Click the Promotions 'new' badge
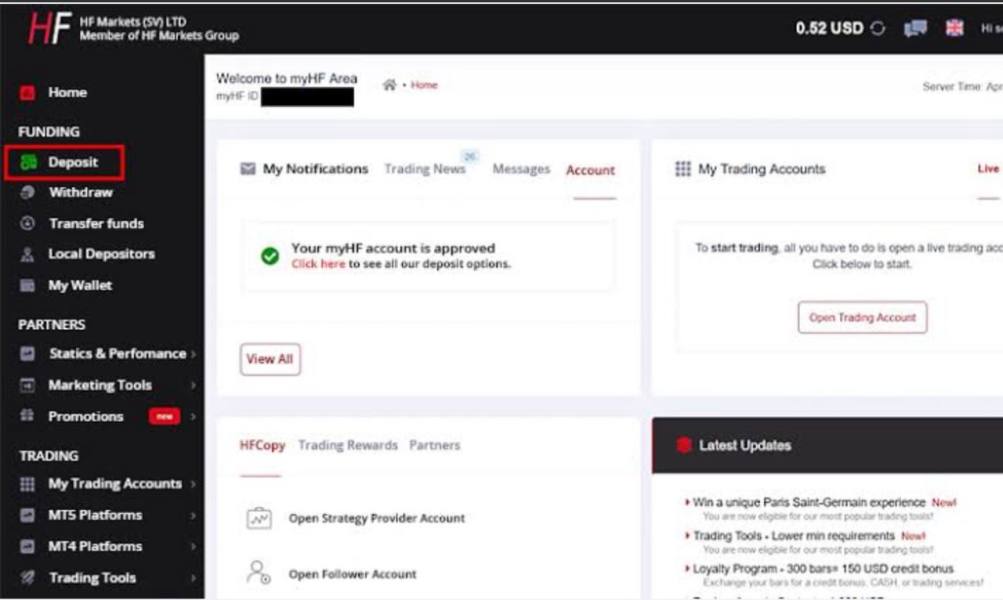 coord(164,416)
